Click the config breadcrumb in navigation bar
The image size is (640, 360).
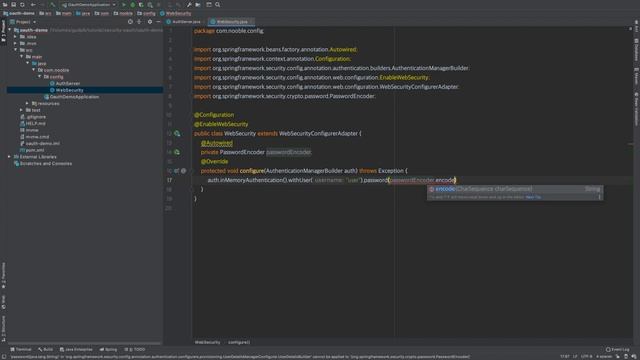point(147,13)
